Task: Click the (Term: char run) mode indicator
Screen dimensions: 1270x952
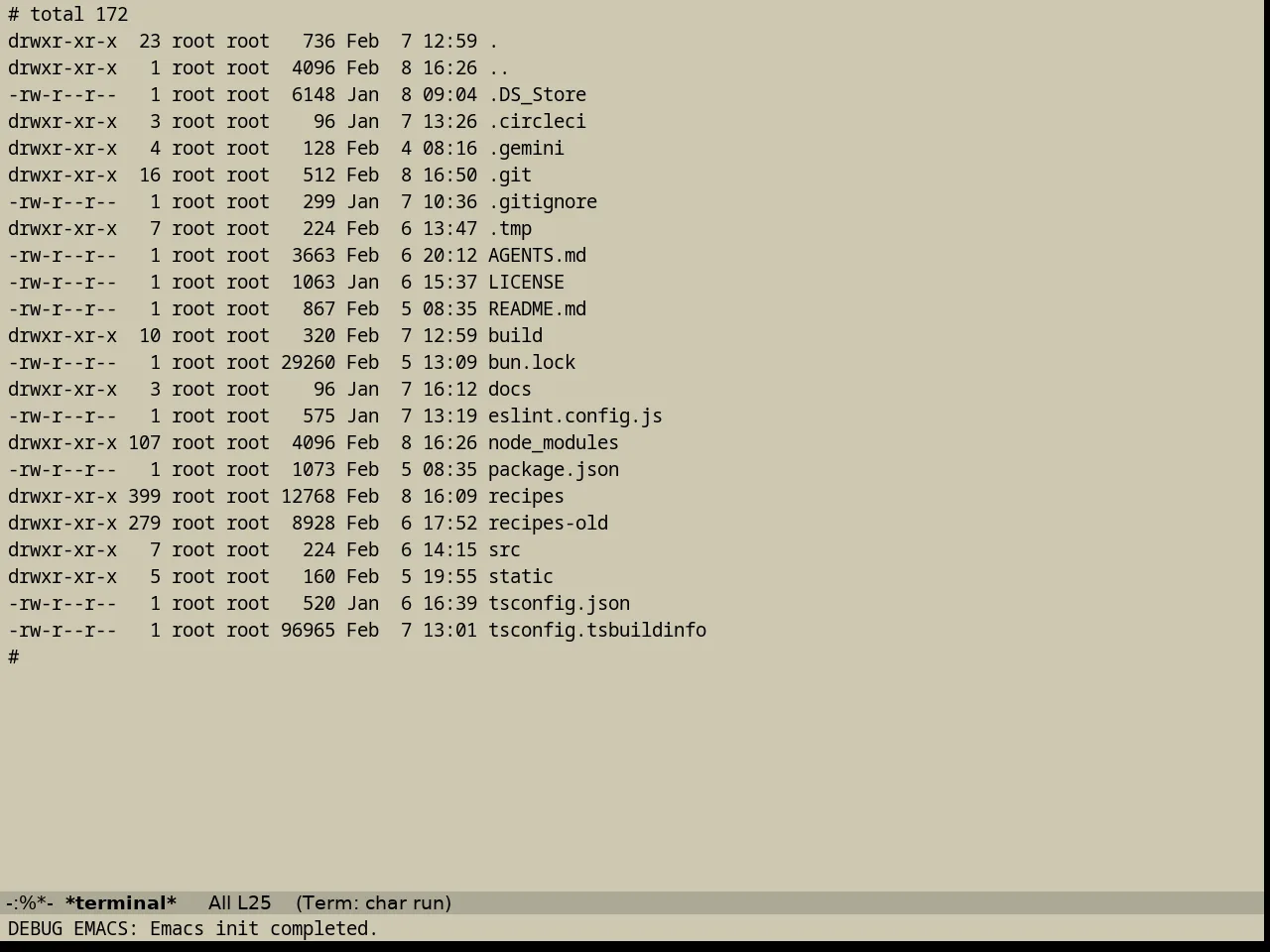Action: click(373, 903)
